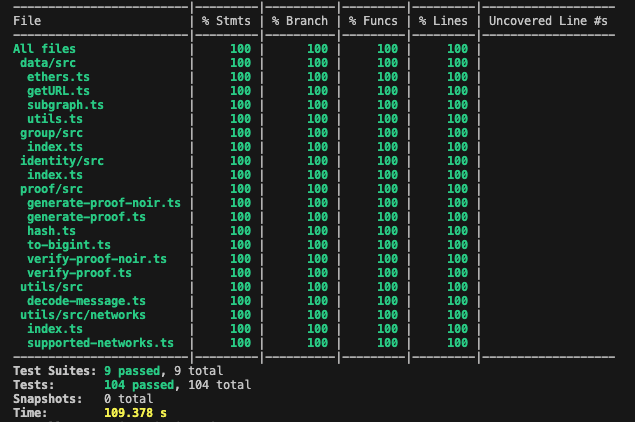Click the % Lines value for hash.ts

[x=458, y=231]
